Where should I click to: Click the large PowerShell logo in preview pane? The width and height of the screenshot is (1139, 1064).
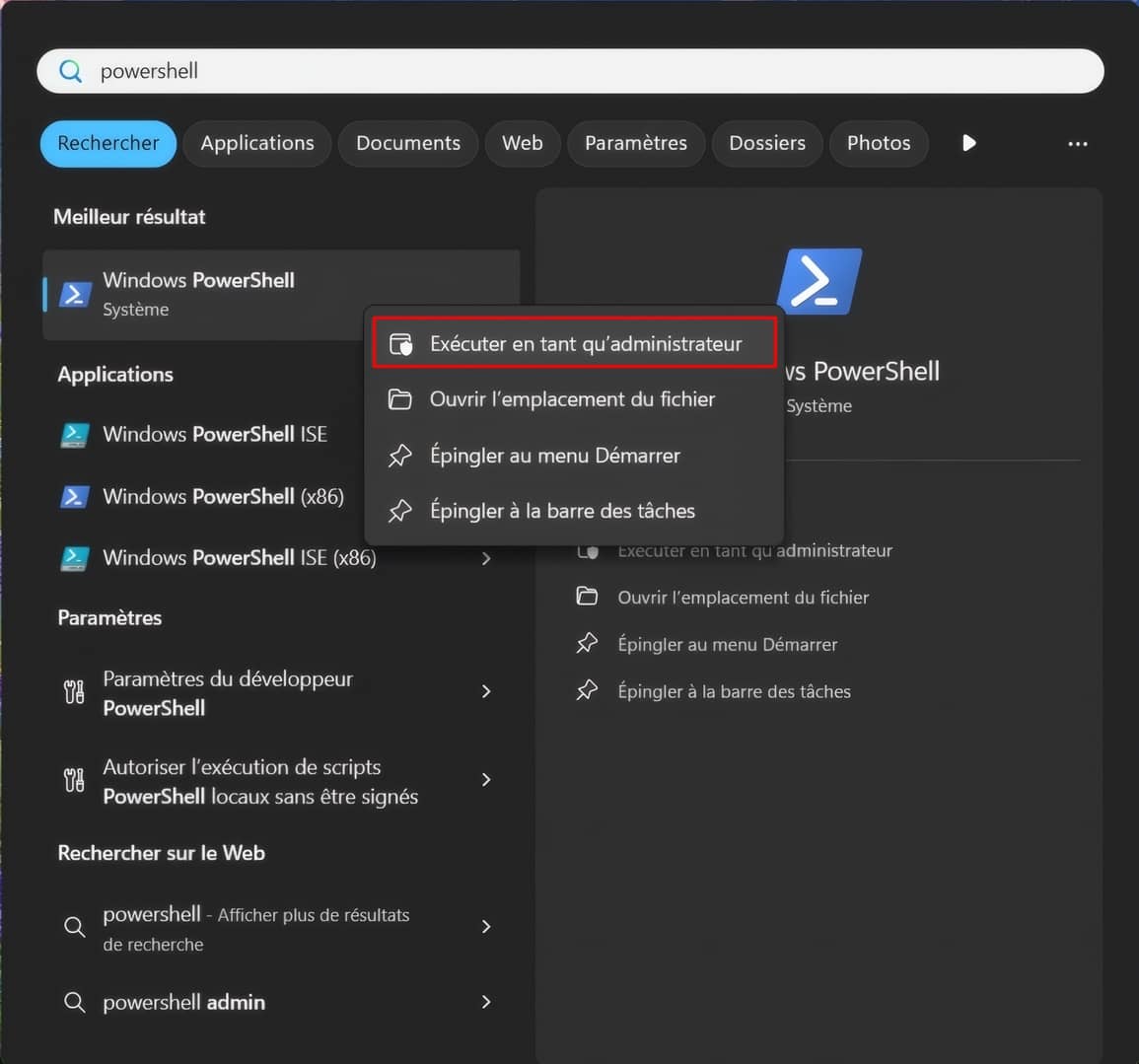[x=819, y=282]
